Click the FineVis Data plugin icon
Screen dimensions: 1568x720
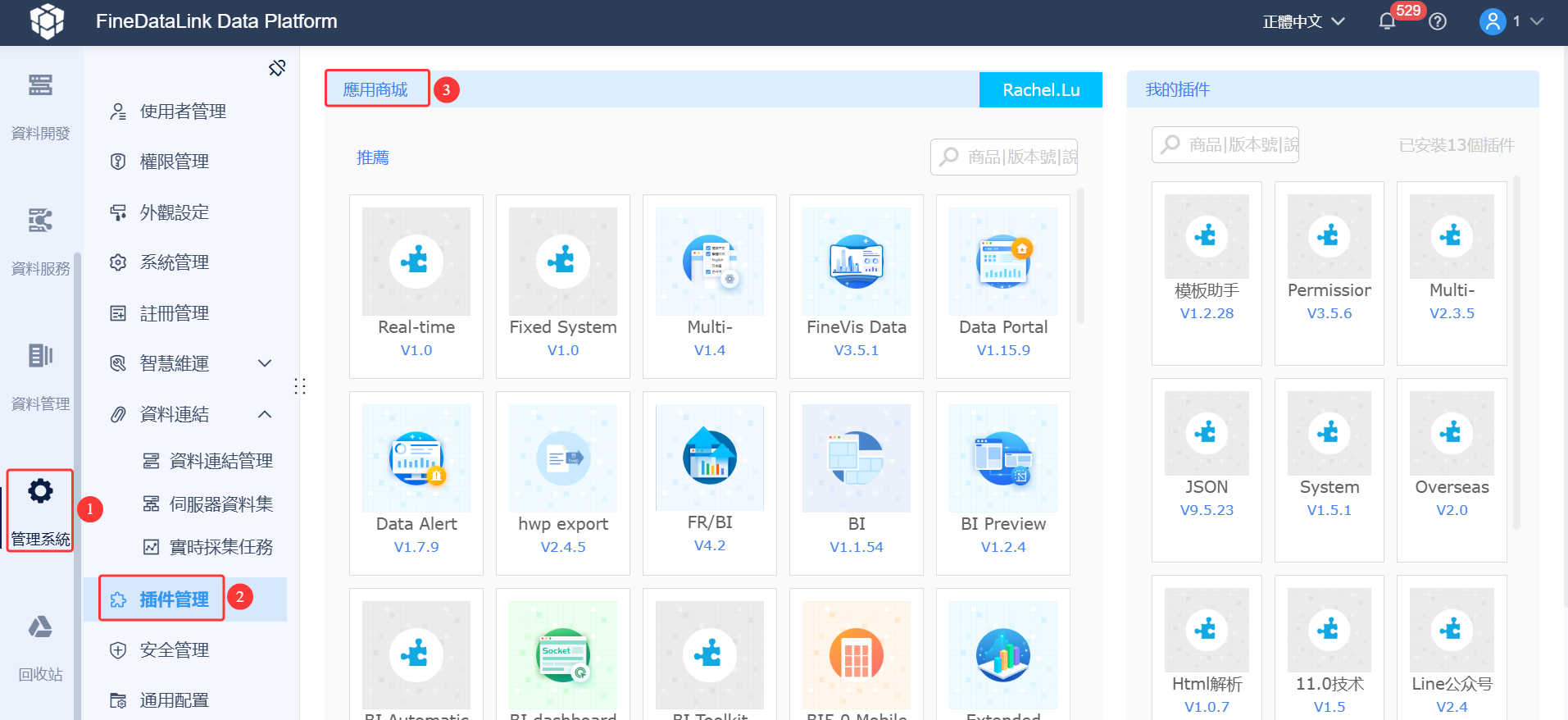point(857,262)
